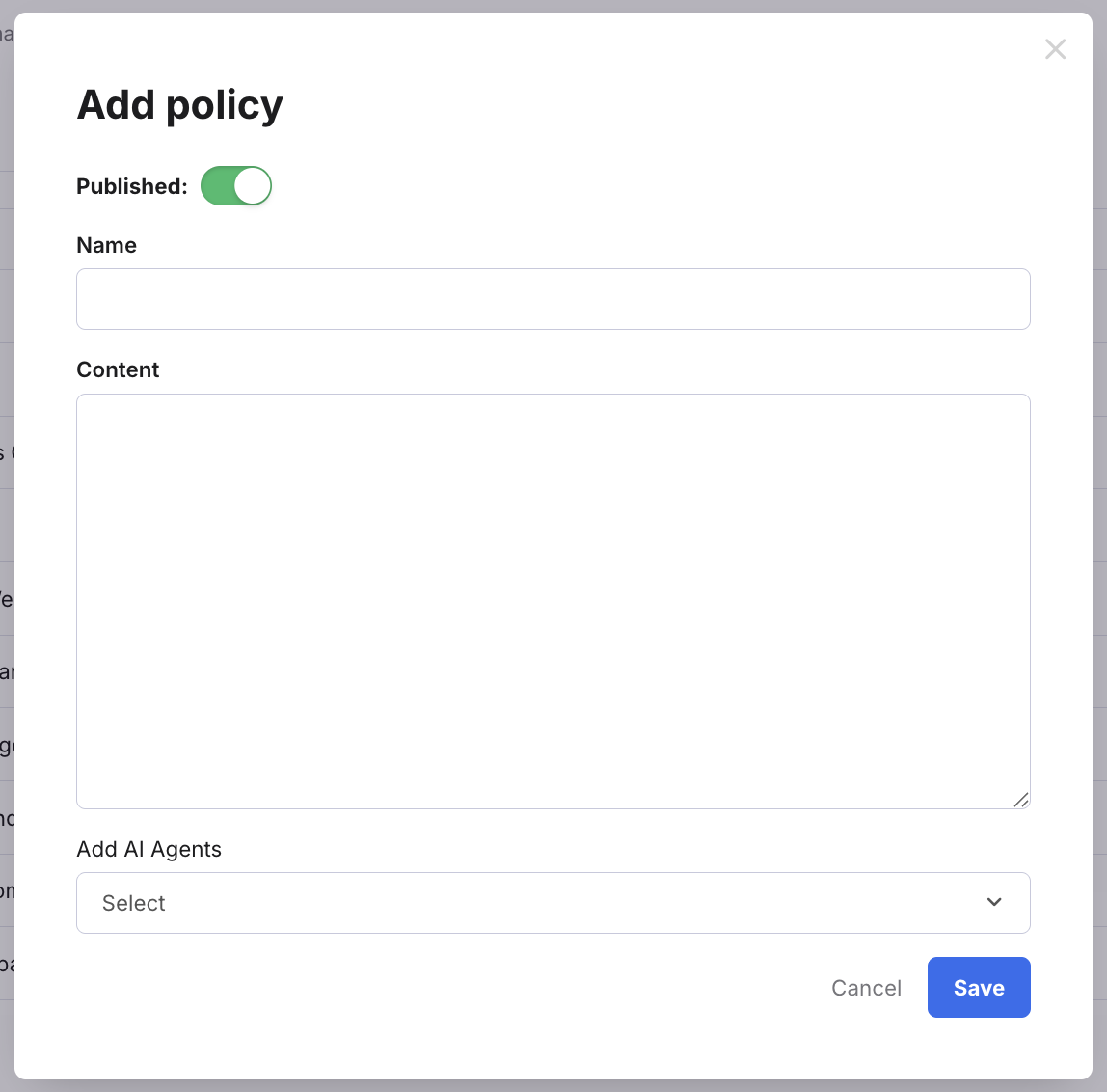This screenshot has height=1092, width=1107.
Task: Click the Add policy heading
Action: pos(180,104)
